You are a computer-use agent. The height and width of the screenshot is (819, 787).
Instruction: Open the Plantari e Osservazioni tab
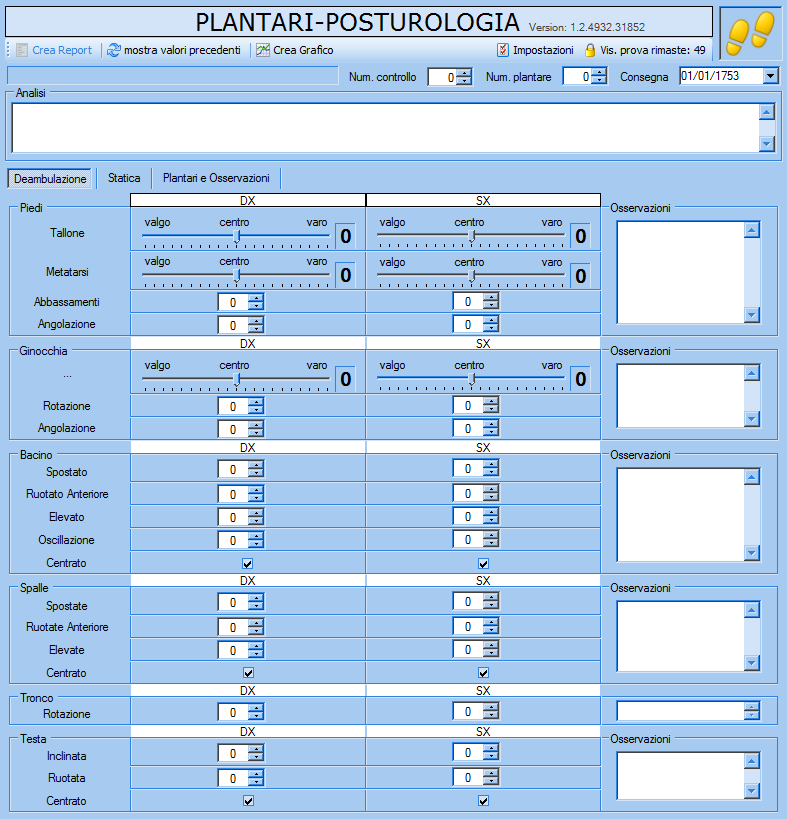216,178
